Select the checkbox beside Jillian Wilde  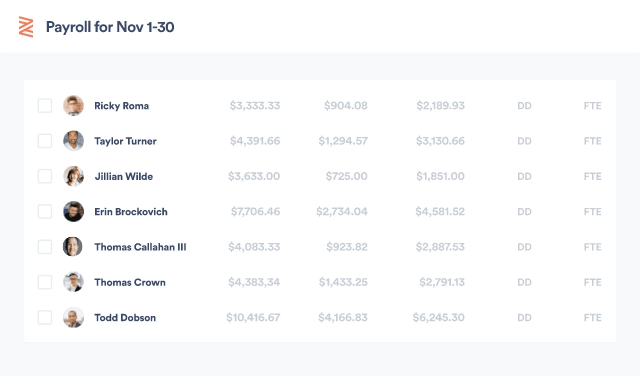(x=45, y=176)
